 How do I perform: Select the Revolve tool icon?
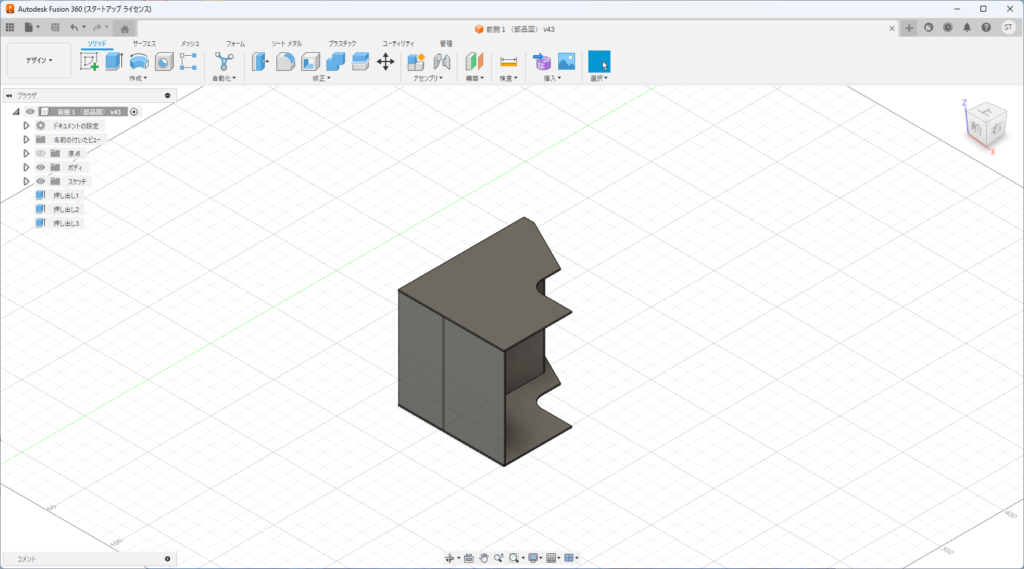(138, 61)
